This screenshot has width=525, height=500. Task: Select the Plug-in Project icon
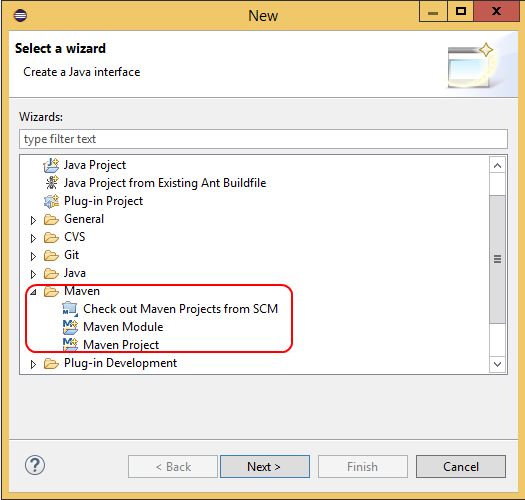coord(51,201)
